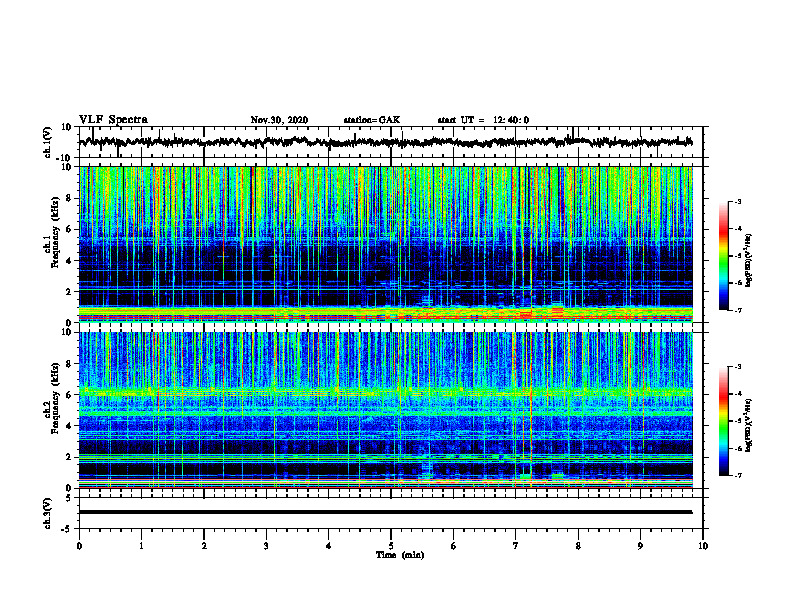The image size is (792, 612).
Task: Click the "-4" label on ch.2 color bar
Action: [x=738, y=394]
